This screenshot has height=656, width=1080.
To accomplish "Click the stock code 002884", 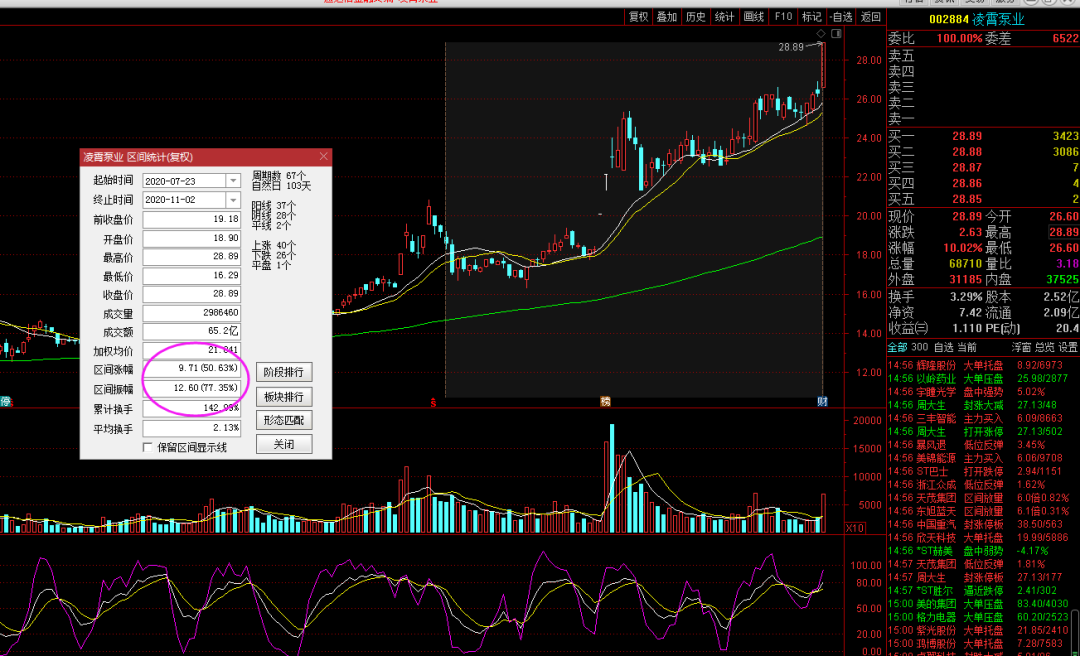I will pos(948,20).
